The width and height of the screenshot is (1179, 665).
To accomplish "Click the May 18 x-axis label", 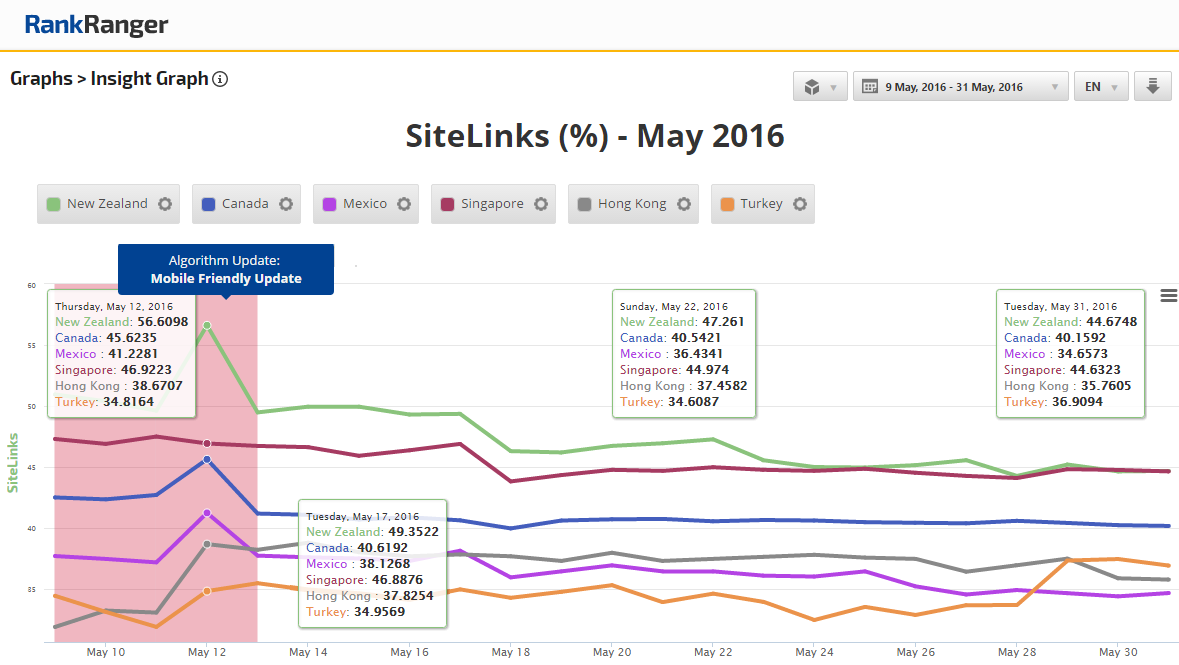I will pos(511,652).
